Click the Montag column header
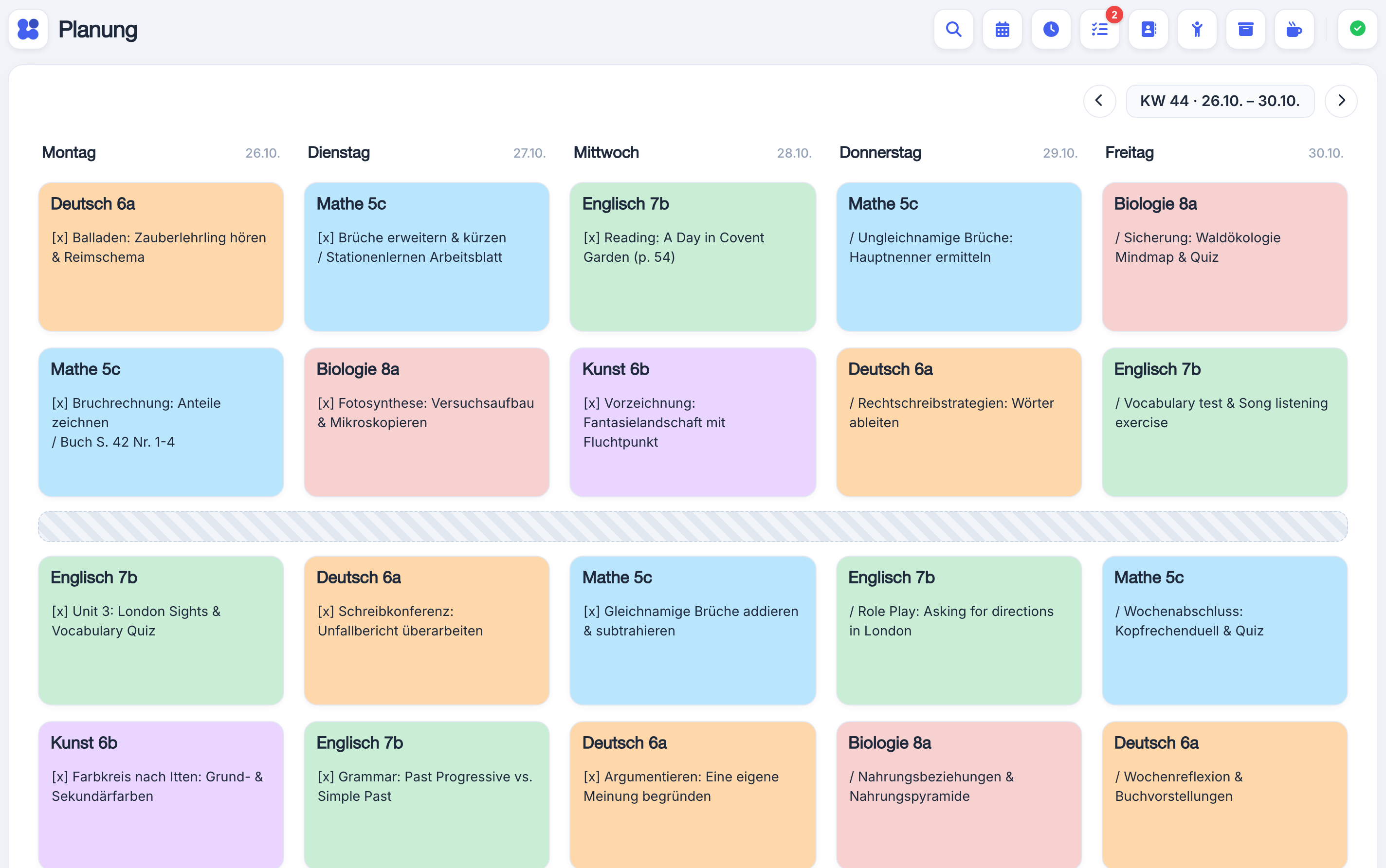1386x868 pixels. (69, 153)
